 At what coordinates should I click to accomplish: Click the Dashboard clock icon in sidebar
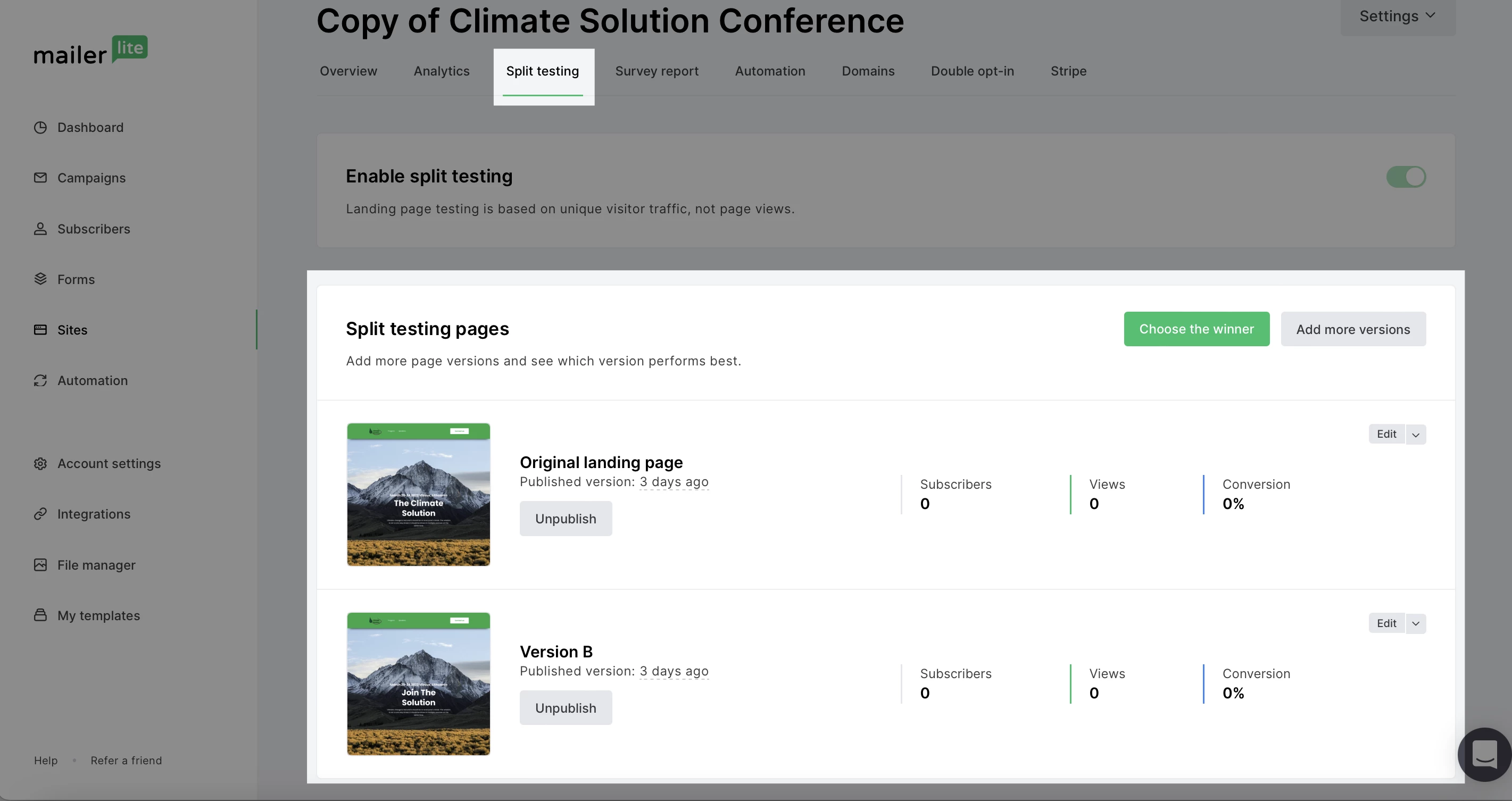tap(40, 127)
